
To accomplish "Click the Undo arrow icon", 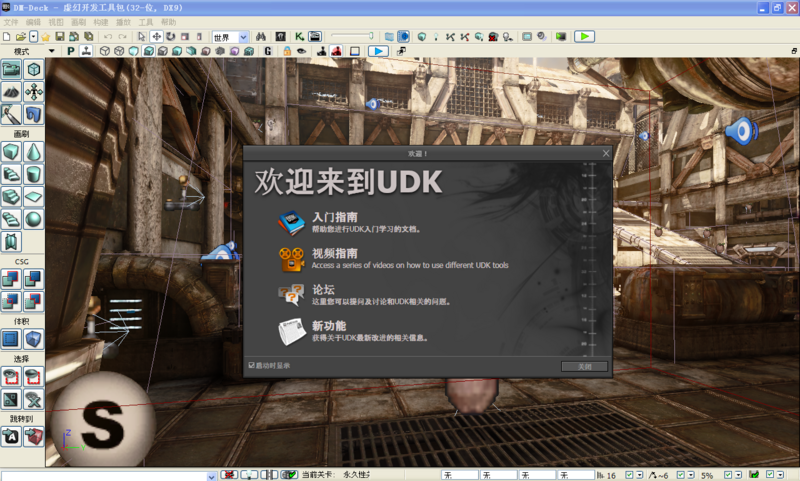I will [x=108, y=37].
